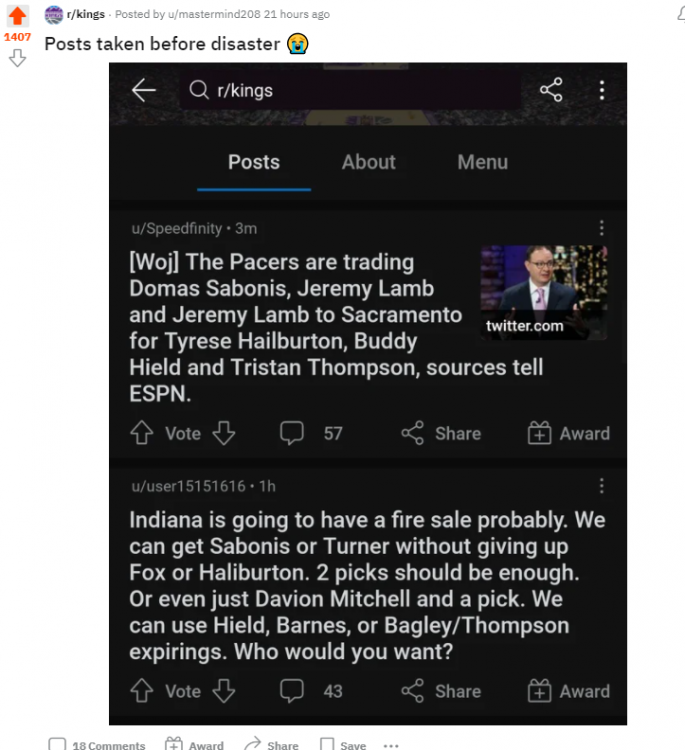
Task: Upvote the Woj Pacers trade post
Action: coord(141,433)
